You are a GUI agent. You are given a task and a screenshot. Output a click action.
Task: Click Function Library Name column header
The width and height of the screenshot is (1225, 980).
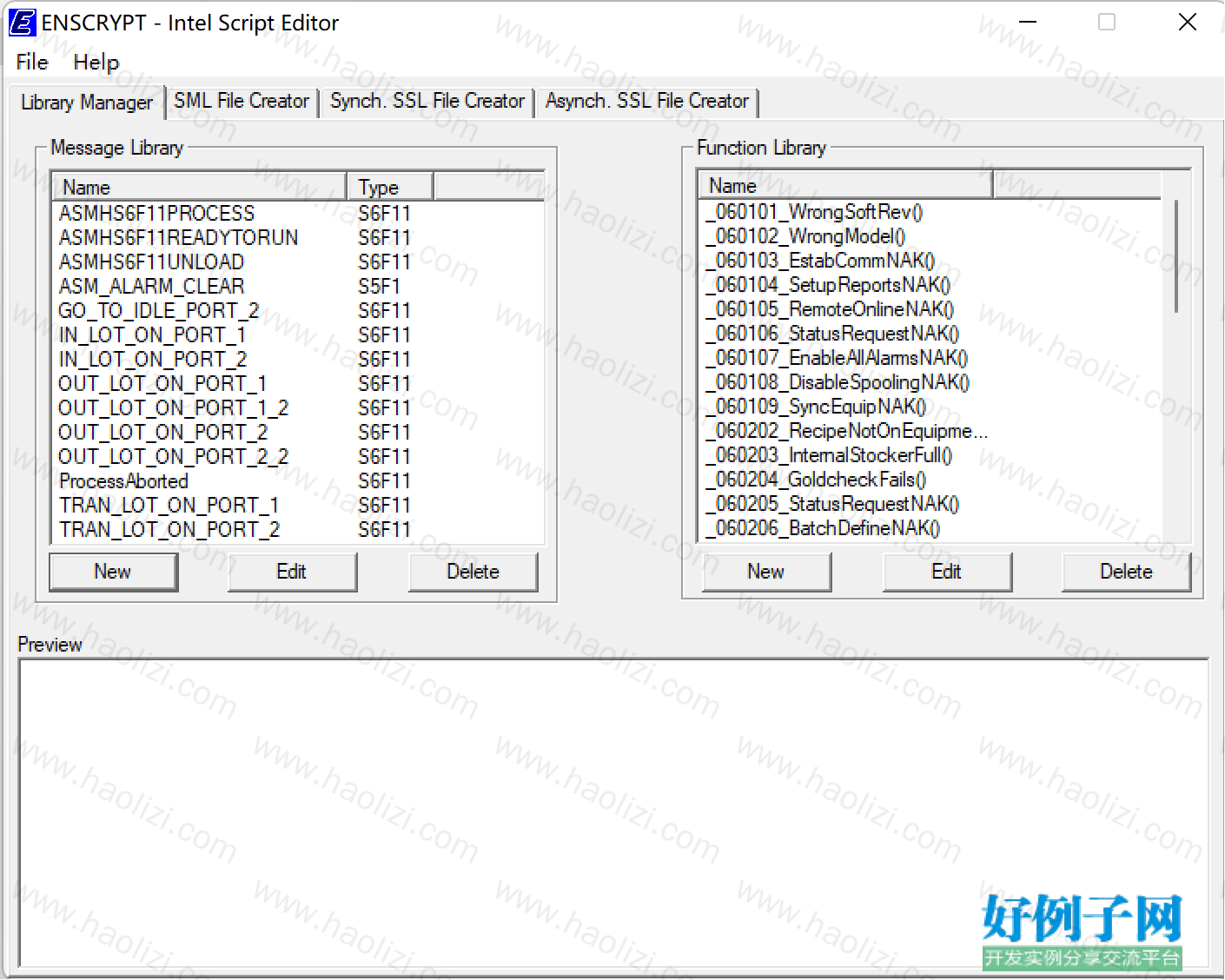846,186
